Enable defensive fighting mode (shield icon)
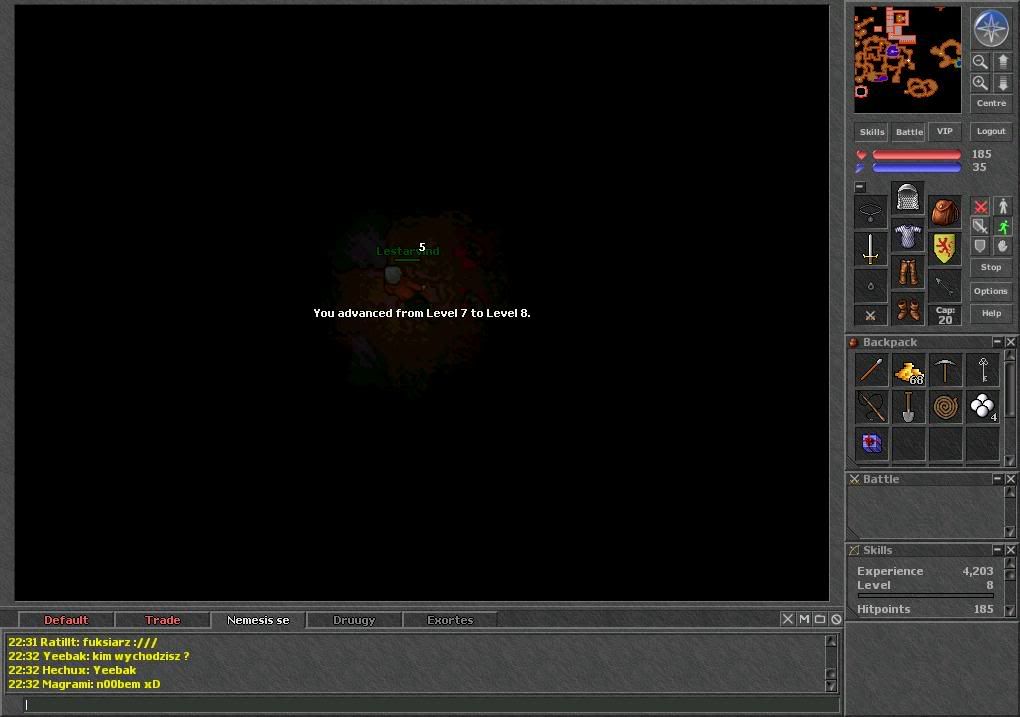This screenshot has height=717, width=1020. coord(980,246)
